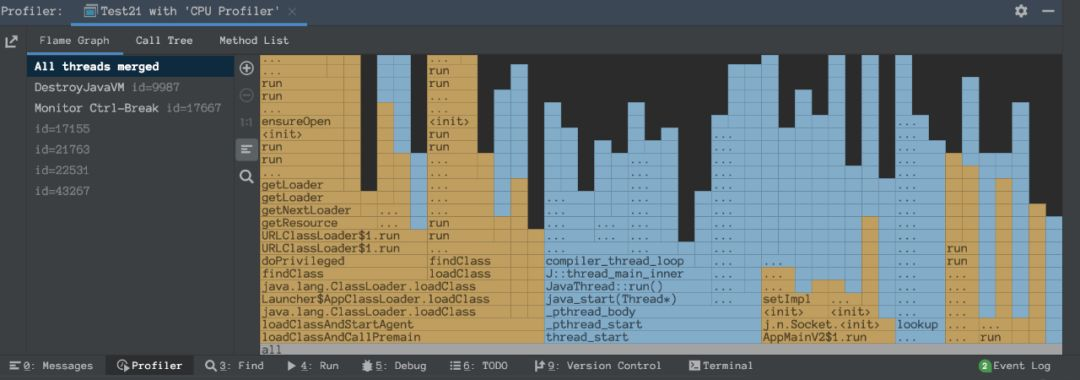The width and height of the screenshot is (1080, 380).
Task: Click the loadClassAndCallPremain frame
Action: coord(402,337)
